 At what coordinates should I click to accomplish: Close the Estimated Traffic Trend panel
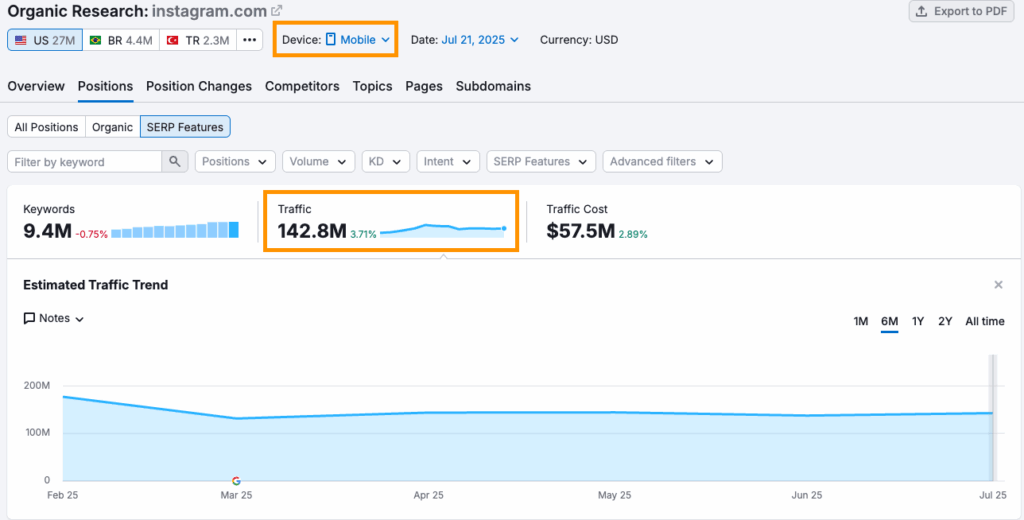[998, 285]
